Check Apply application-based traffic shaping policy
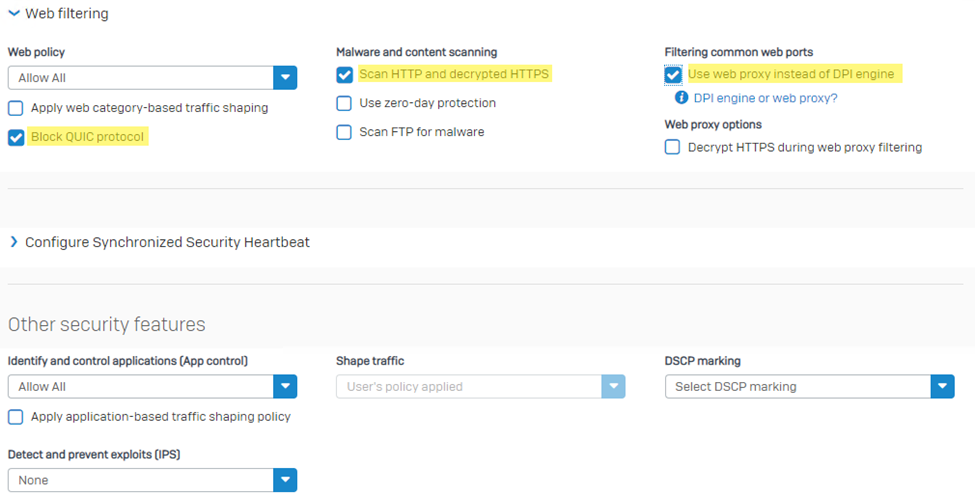The height and width of the screenshot is (496, 975). click(16, 417)
